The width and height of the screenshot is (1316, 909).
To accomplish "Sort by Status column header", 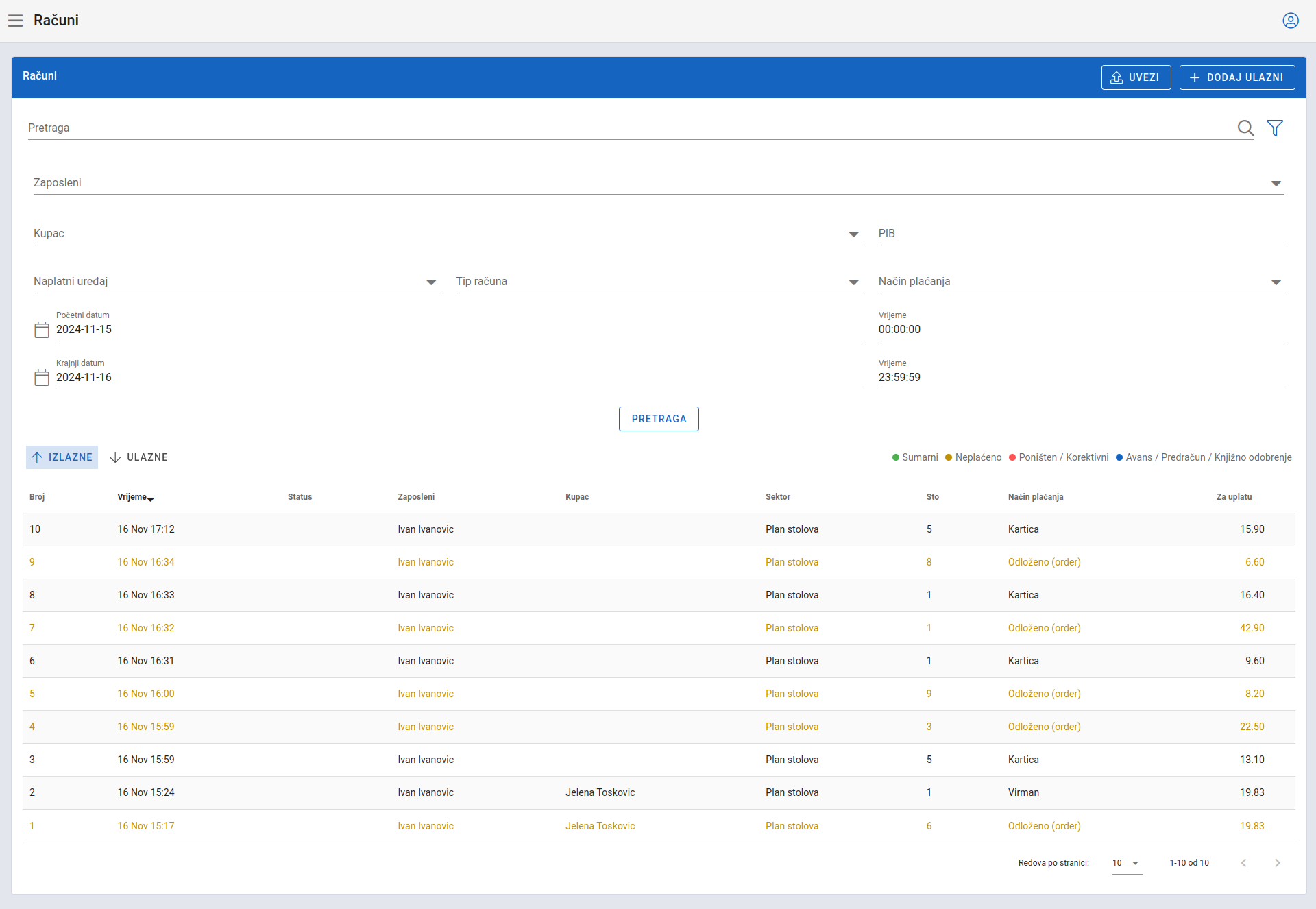I will pyautogui.click(x=300, y=497).
